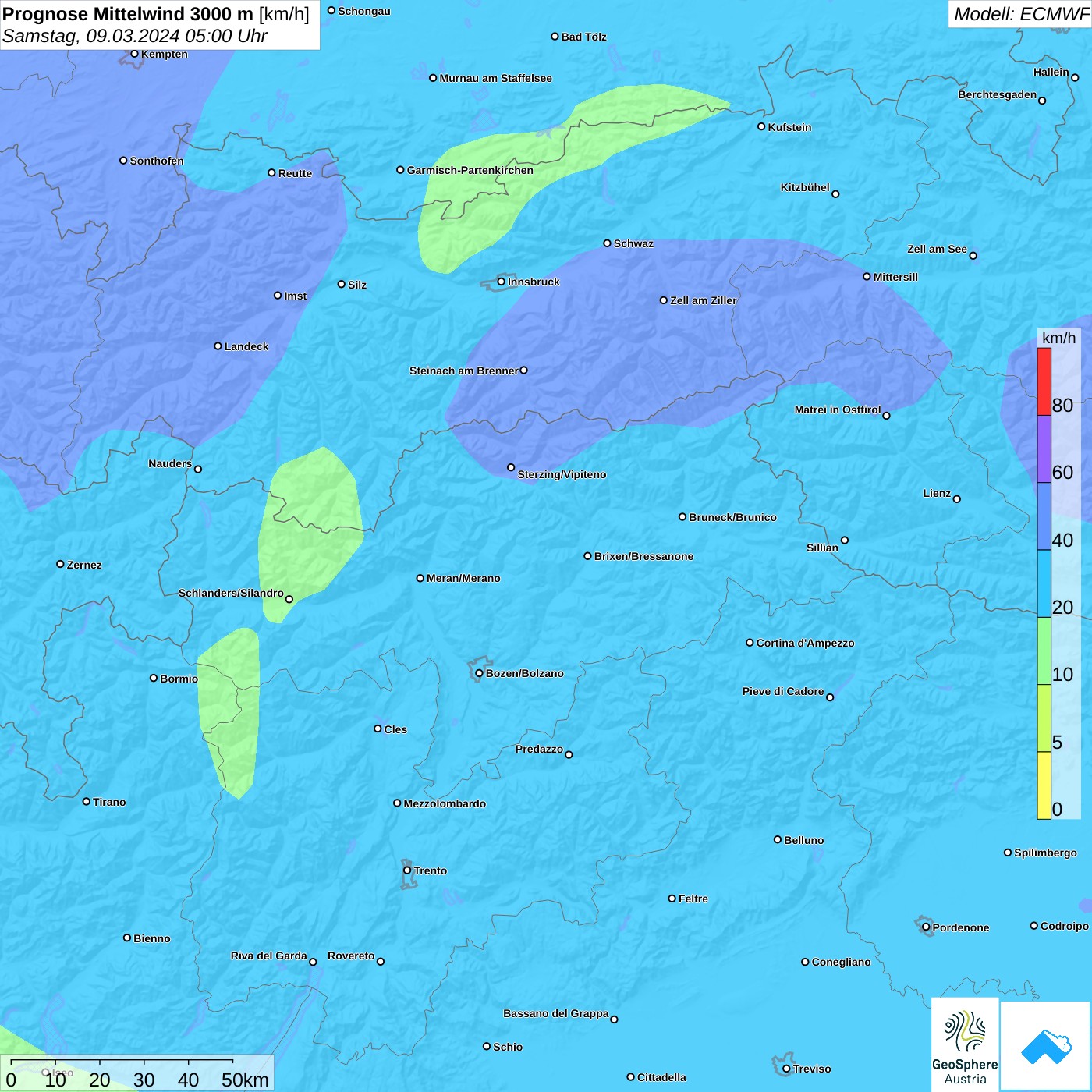Click the 'Rovereto' label
This screenshot has height=1092, width=1092.
click(x=351, y=955)
